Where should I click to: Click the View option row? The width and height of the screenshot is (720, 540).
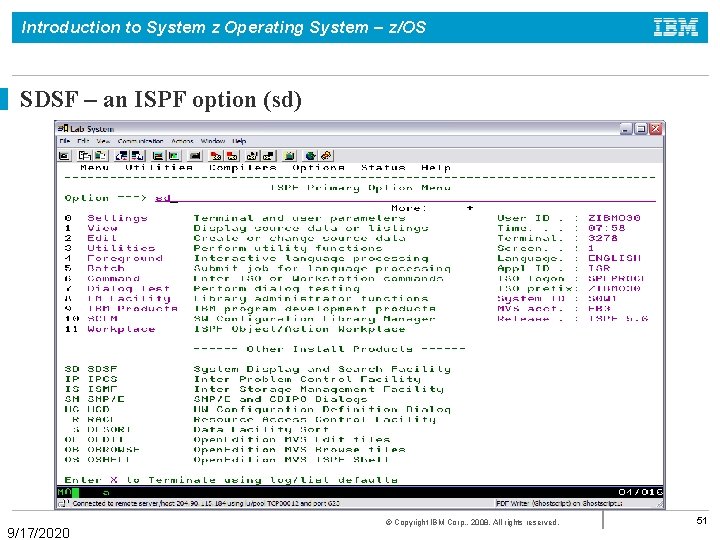247,228
